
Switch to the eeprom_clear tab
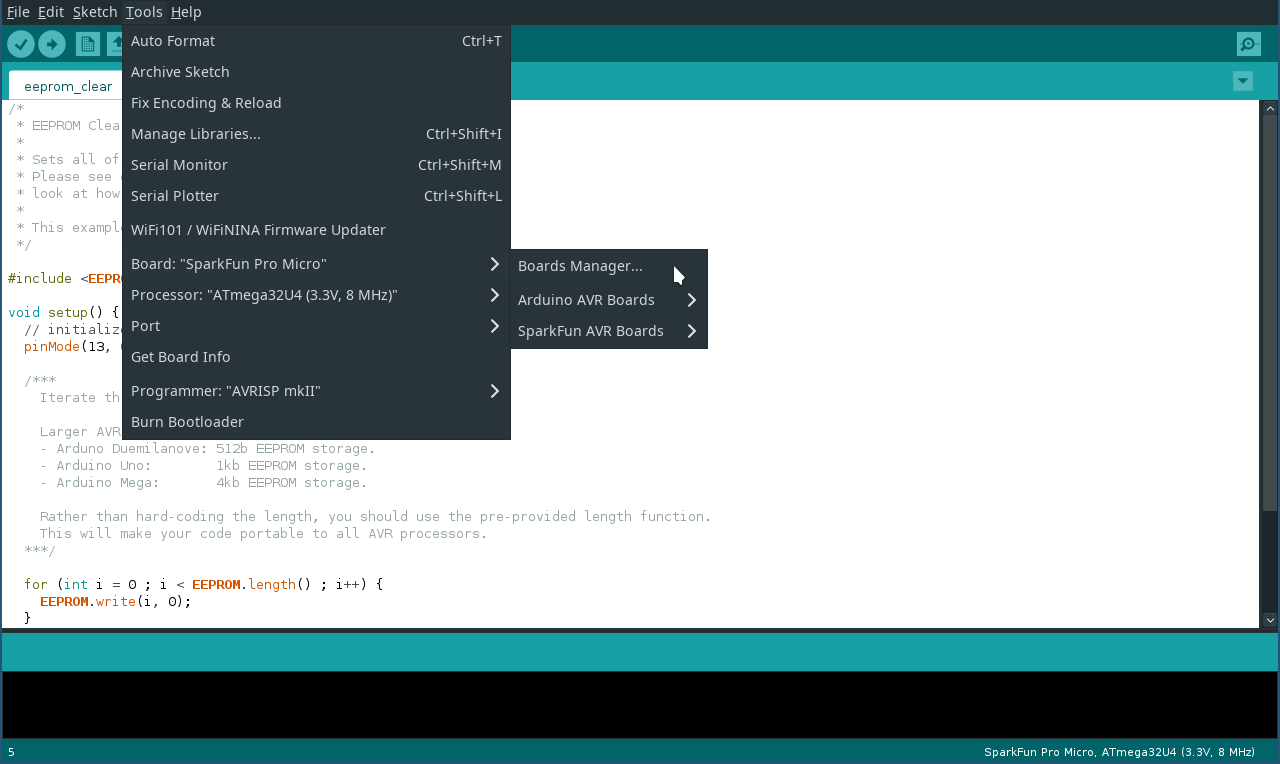tap(68, 86)
